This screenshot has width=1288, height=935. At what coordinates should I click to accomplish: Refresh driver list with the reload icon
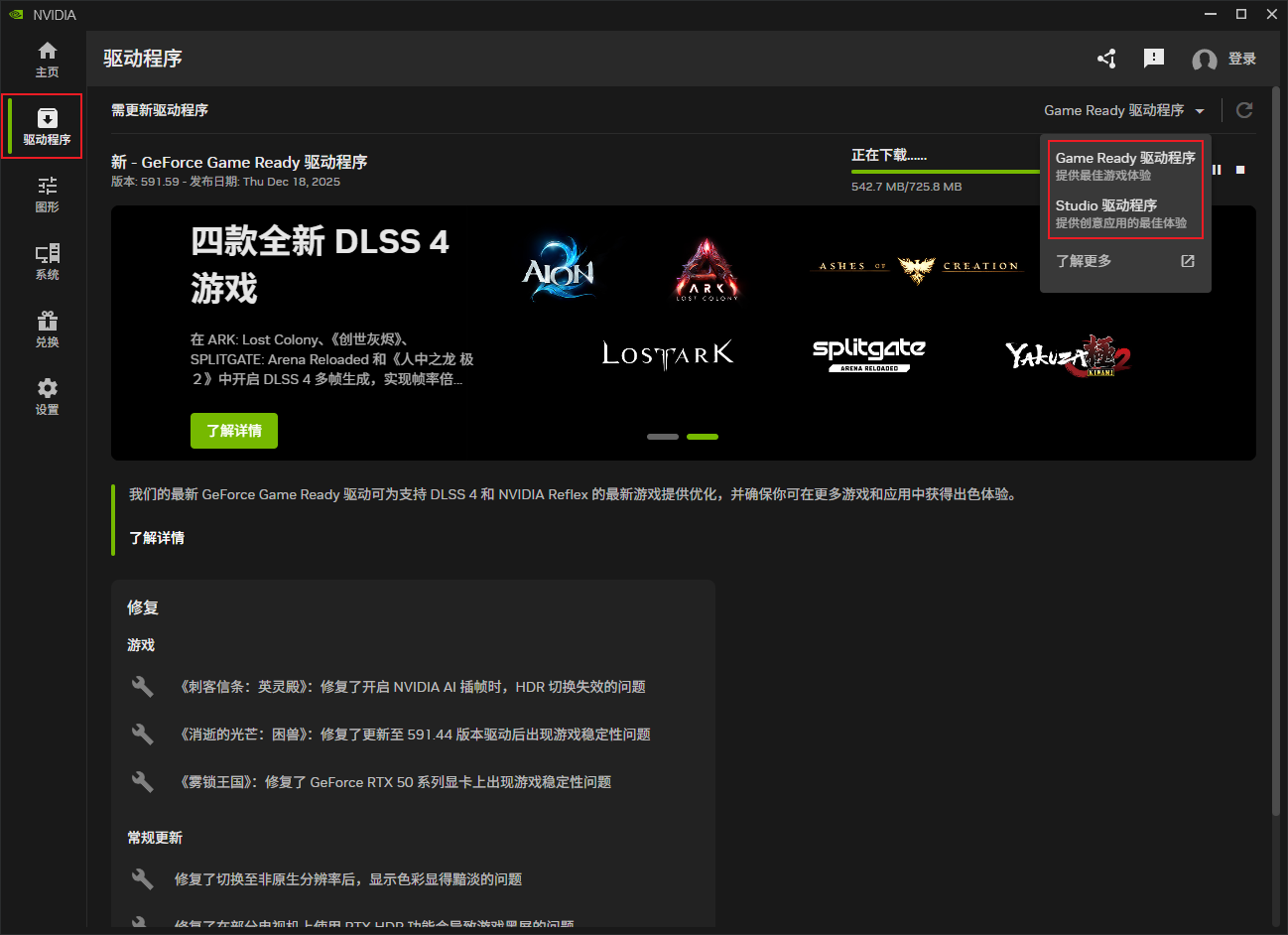point(1244,110)
